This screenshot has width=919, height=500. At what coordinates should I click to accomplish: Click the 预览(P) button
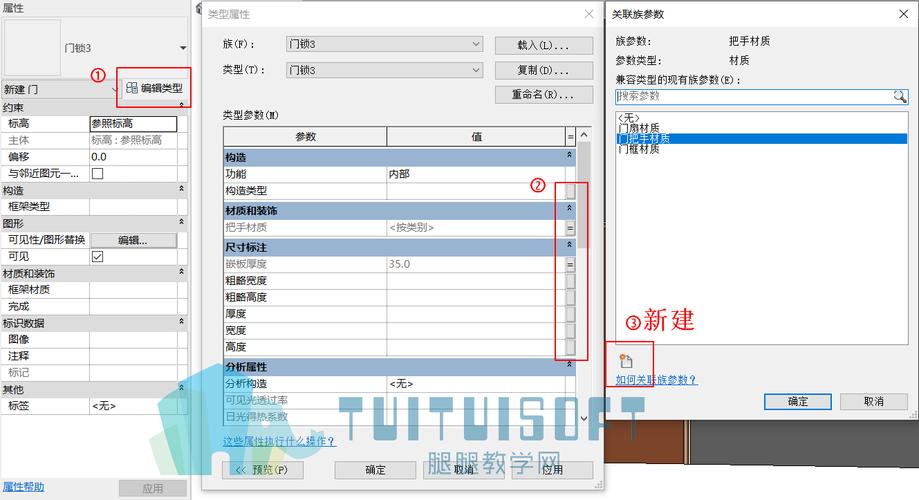[263, 470]
